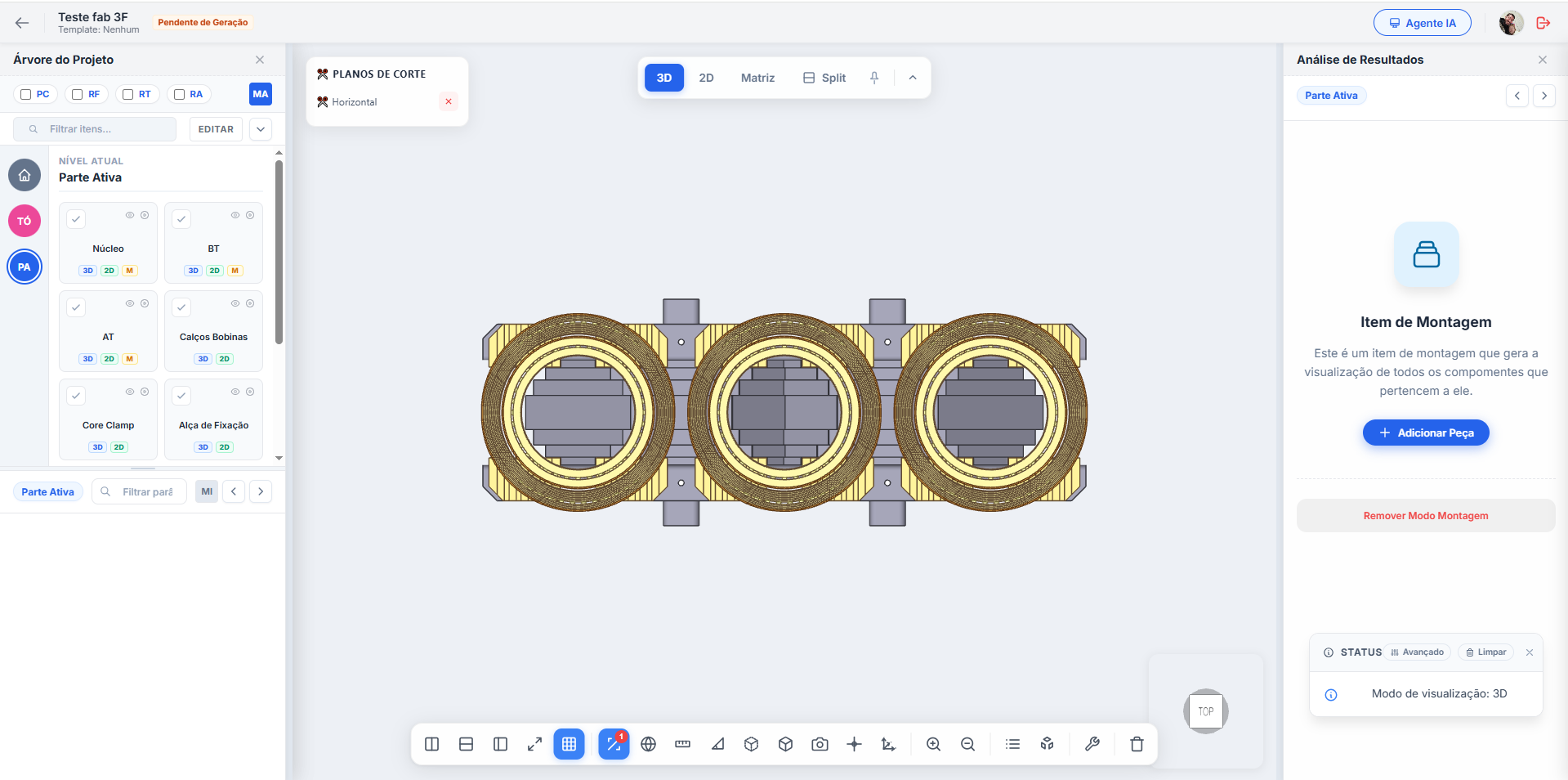Toggle the Núcleo card checkbox
This screenshot has width=1568, height=780.
point(76,219)
